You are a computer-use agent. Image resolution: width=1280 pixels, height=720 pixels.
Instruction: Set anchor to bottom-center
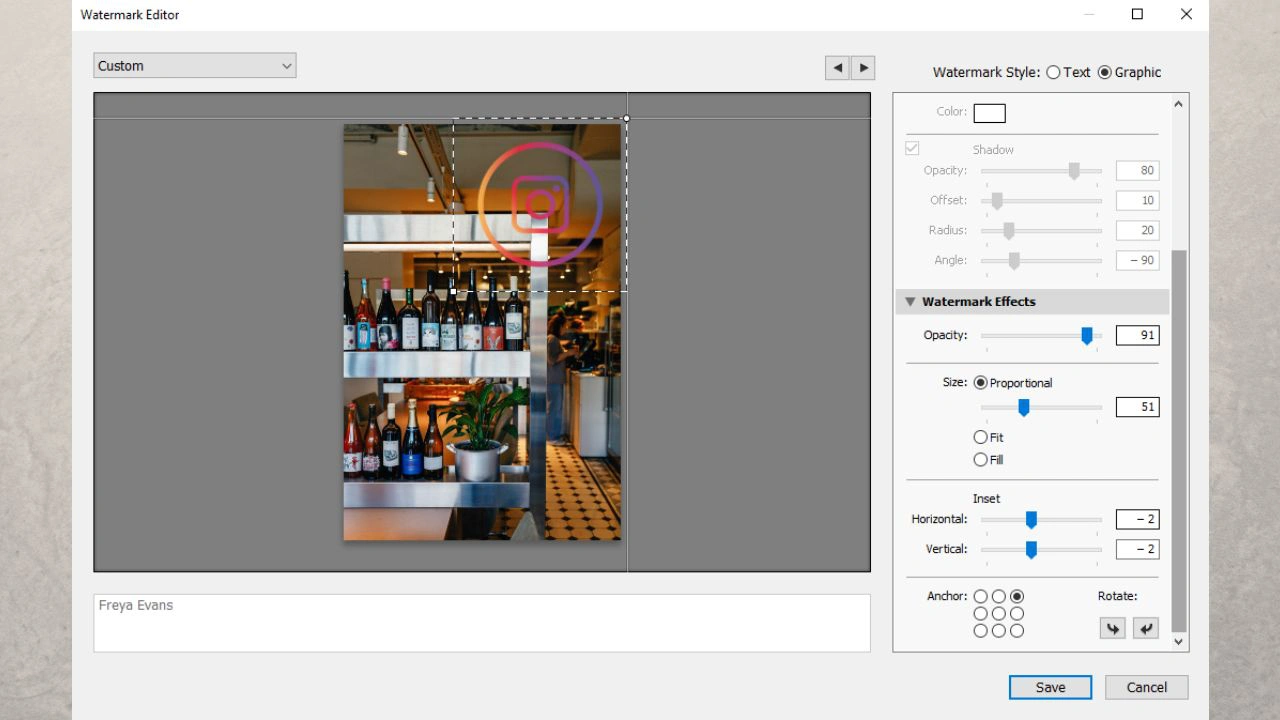(998, 630)
